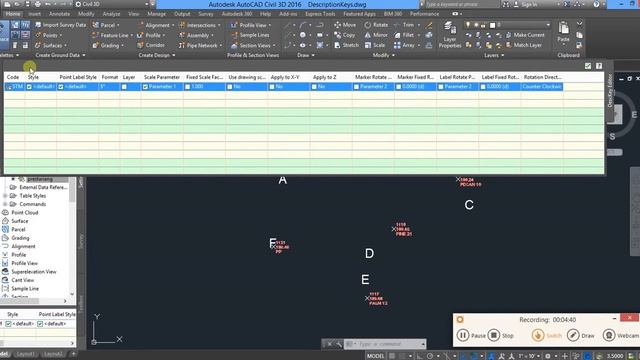Click the Code column header

[13, 77]
